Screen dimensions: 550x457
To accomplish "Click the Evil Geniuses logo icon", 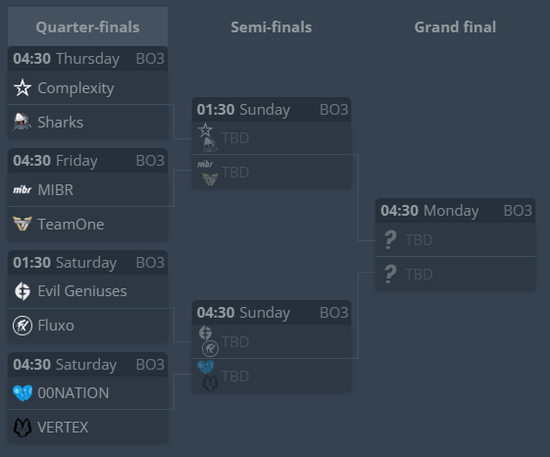I will click(x=22, y=291).
